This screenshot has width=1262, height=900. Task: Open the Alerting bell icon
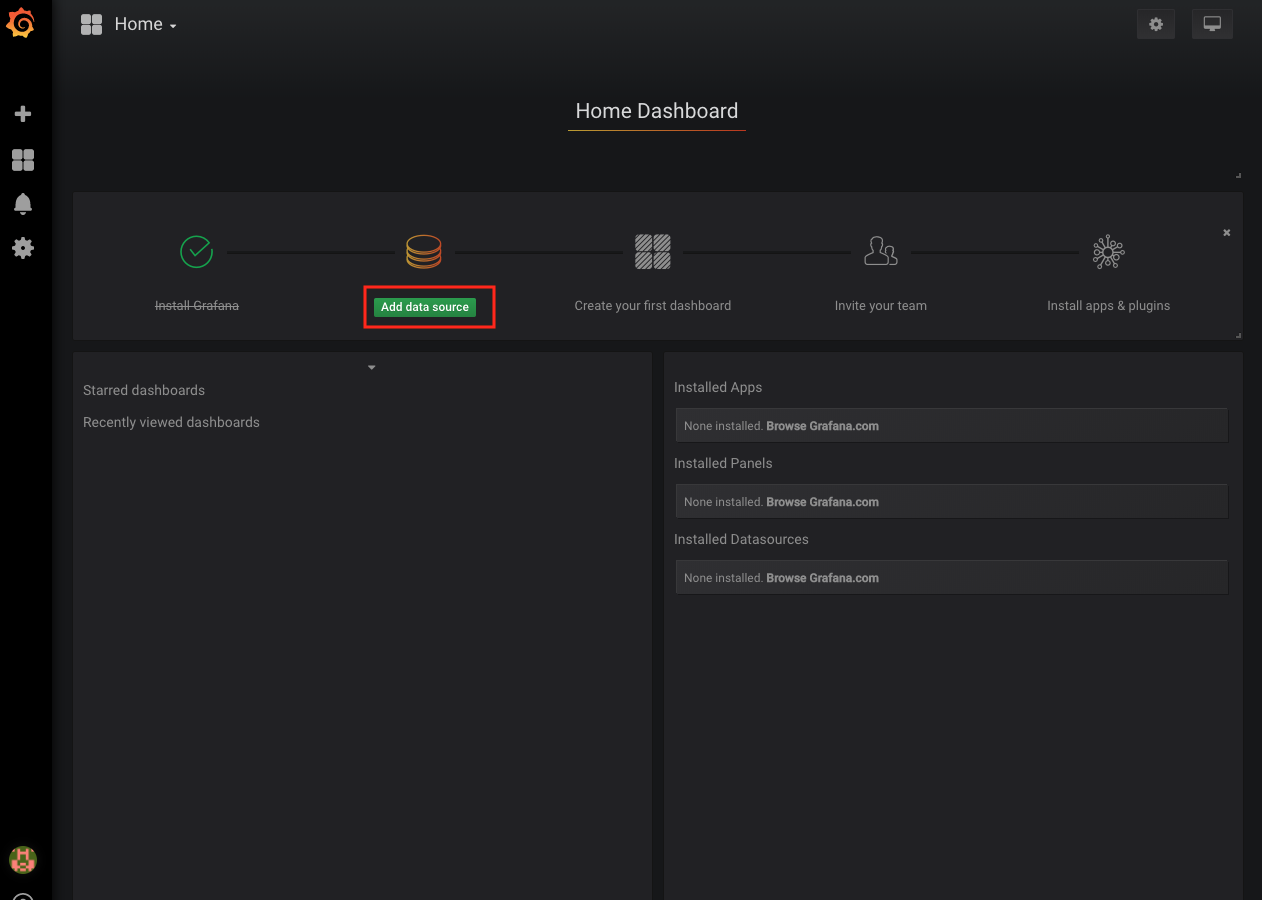[x=23, y=204]
